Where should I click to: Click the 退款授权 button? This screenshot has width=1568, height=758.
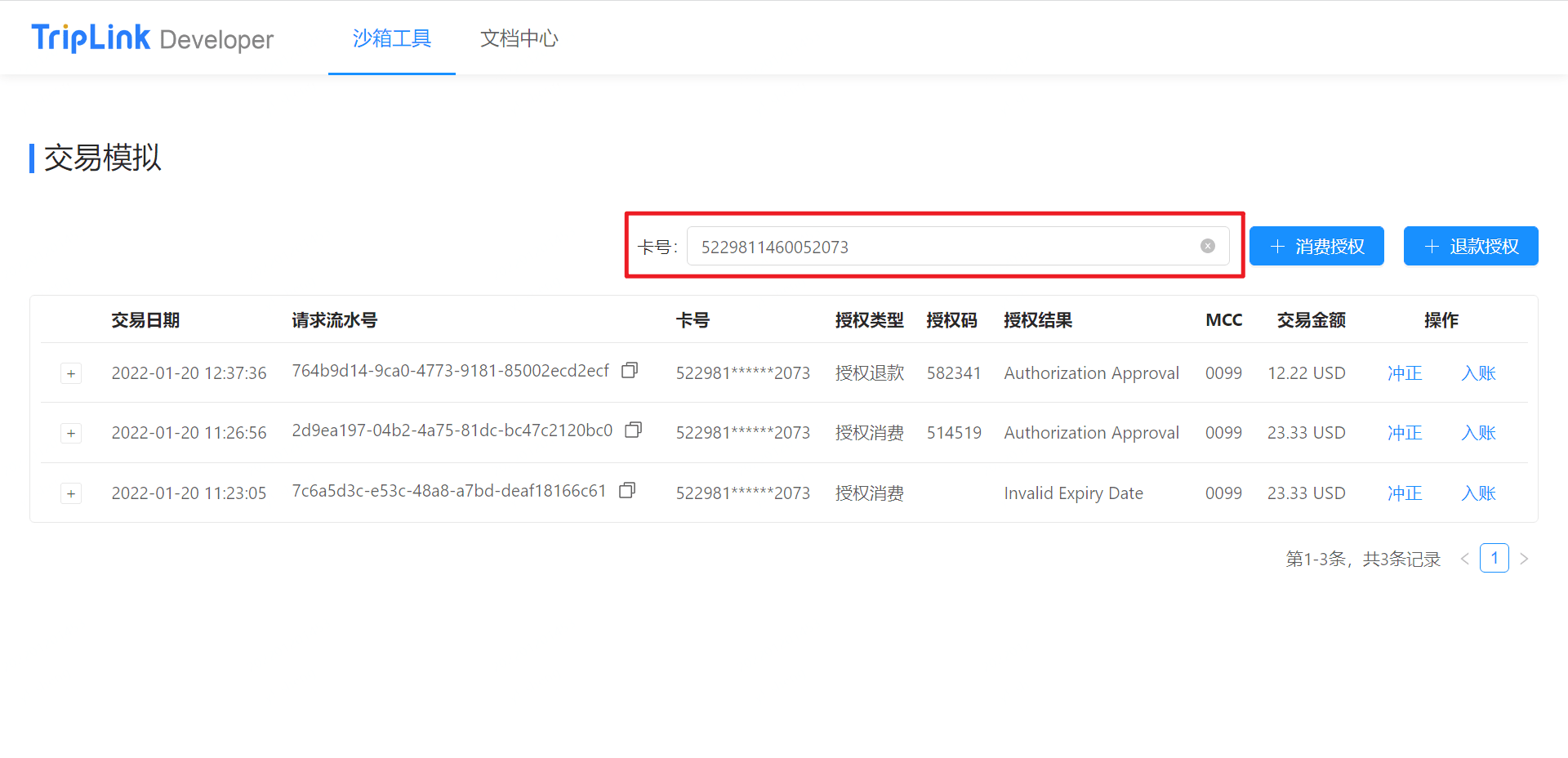pos(1470,247)
